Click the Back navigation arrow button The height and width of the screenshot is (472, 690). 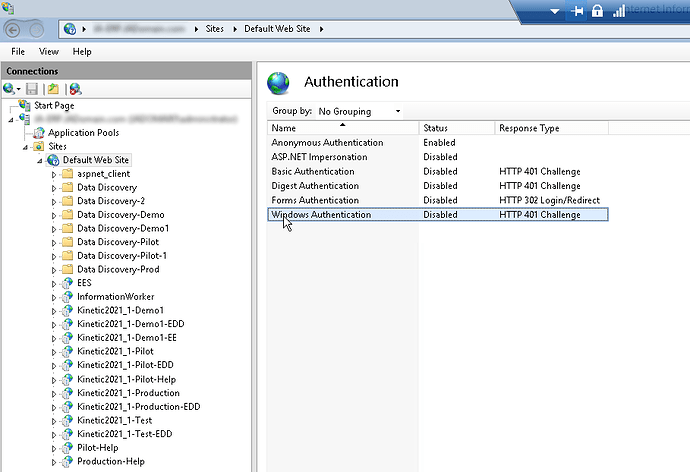pos(13,29)
